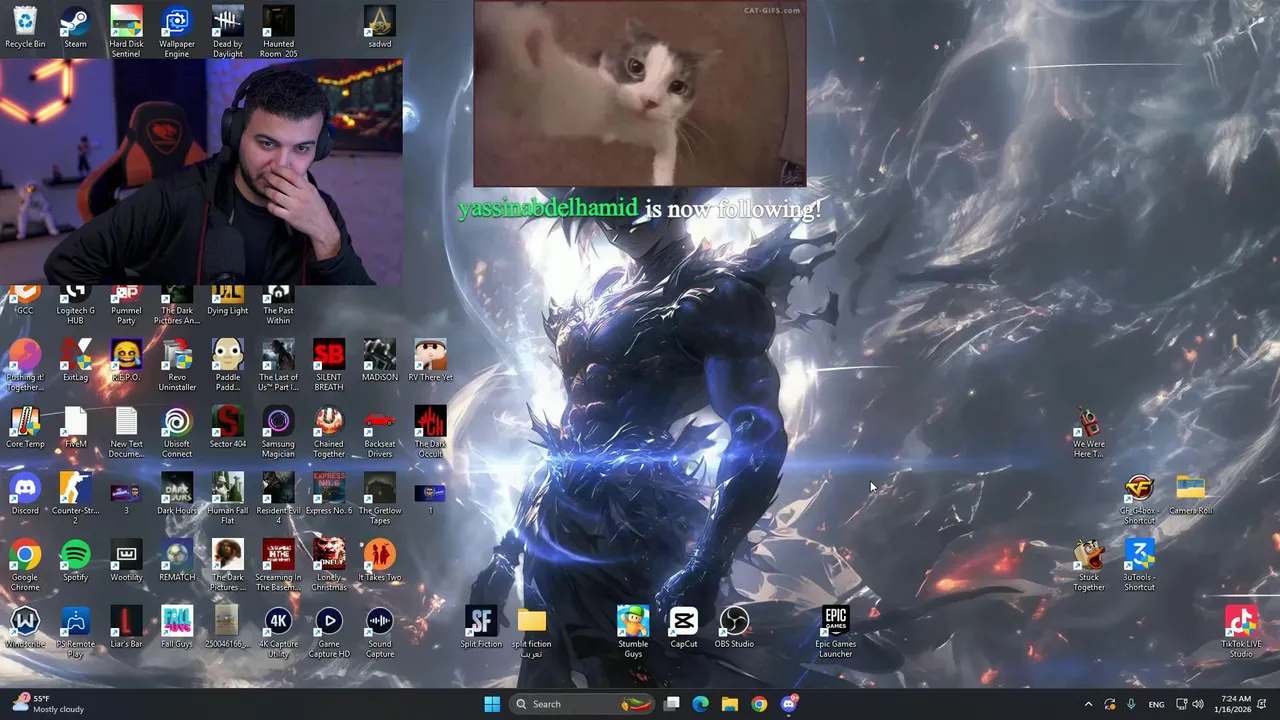Screen dimensions: 1280x720
Task: Launch PS Remote Play shortcut
Action: point(75,632)
